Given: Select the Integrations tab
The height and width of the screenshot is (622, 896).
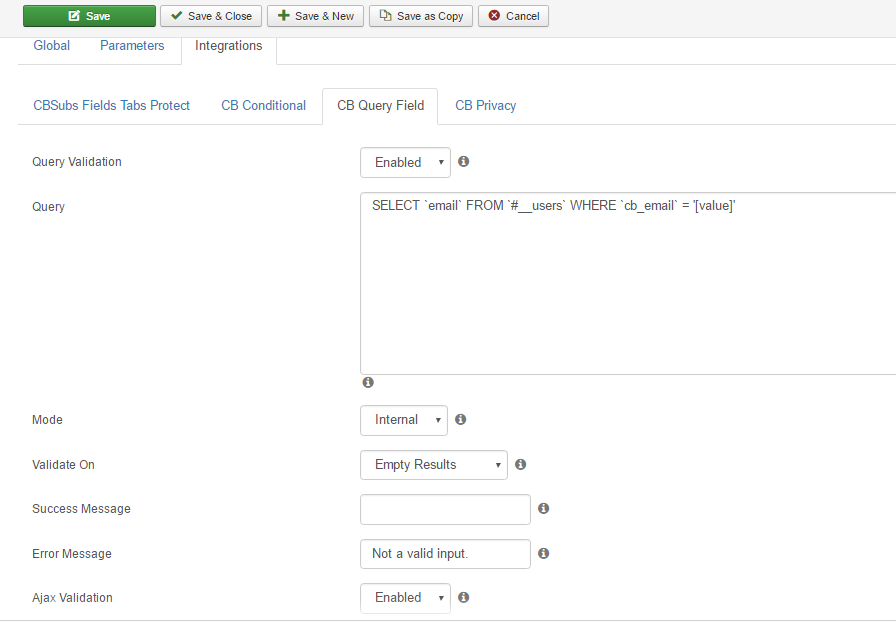Looking at the screenshot, I should coord(229,46).
